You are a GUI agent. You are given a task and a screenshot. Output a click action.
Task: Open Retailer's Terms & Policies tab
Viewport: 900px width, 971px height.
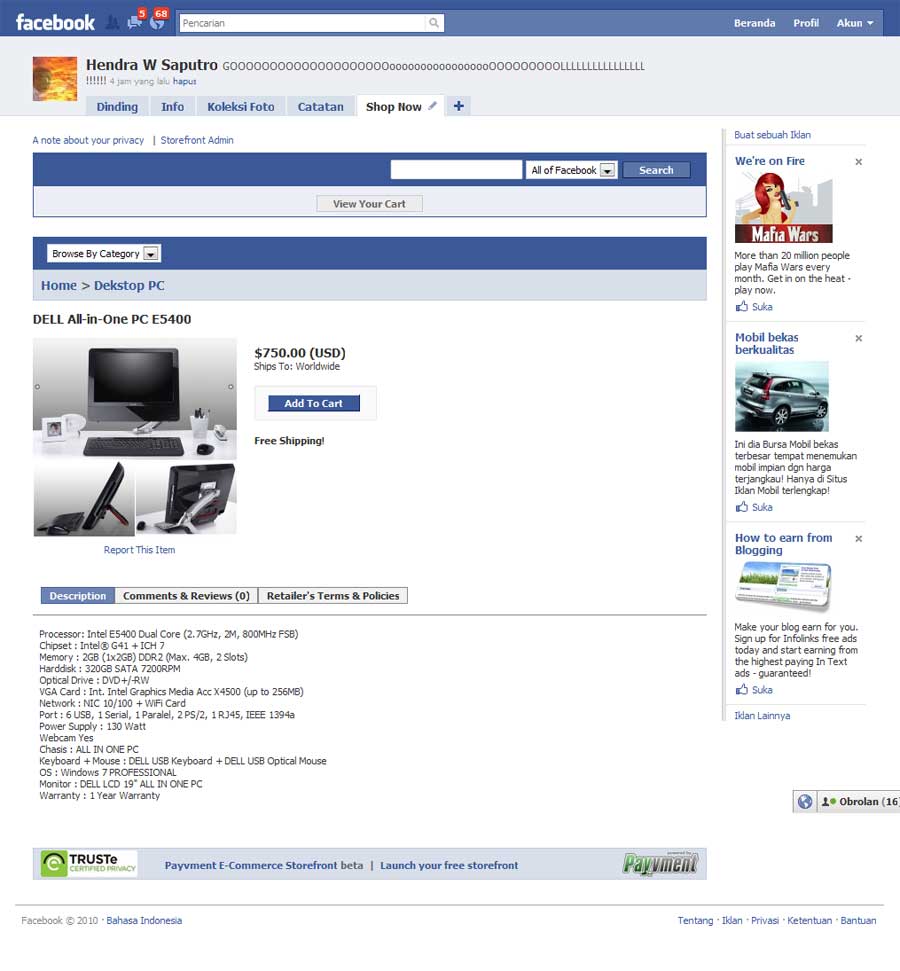[x=333, y=596]
